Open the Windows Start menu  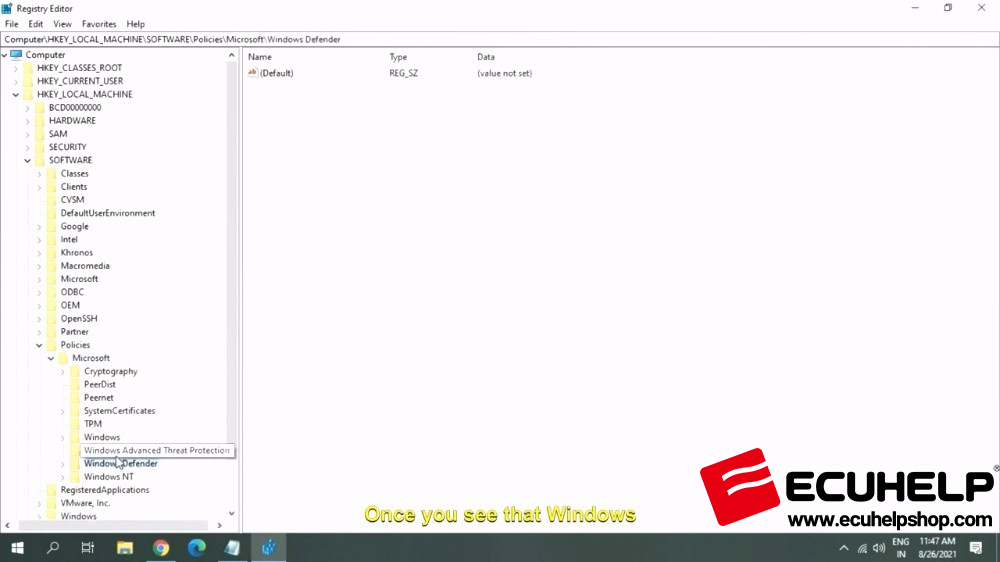point(17,548)
